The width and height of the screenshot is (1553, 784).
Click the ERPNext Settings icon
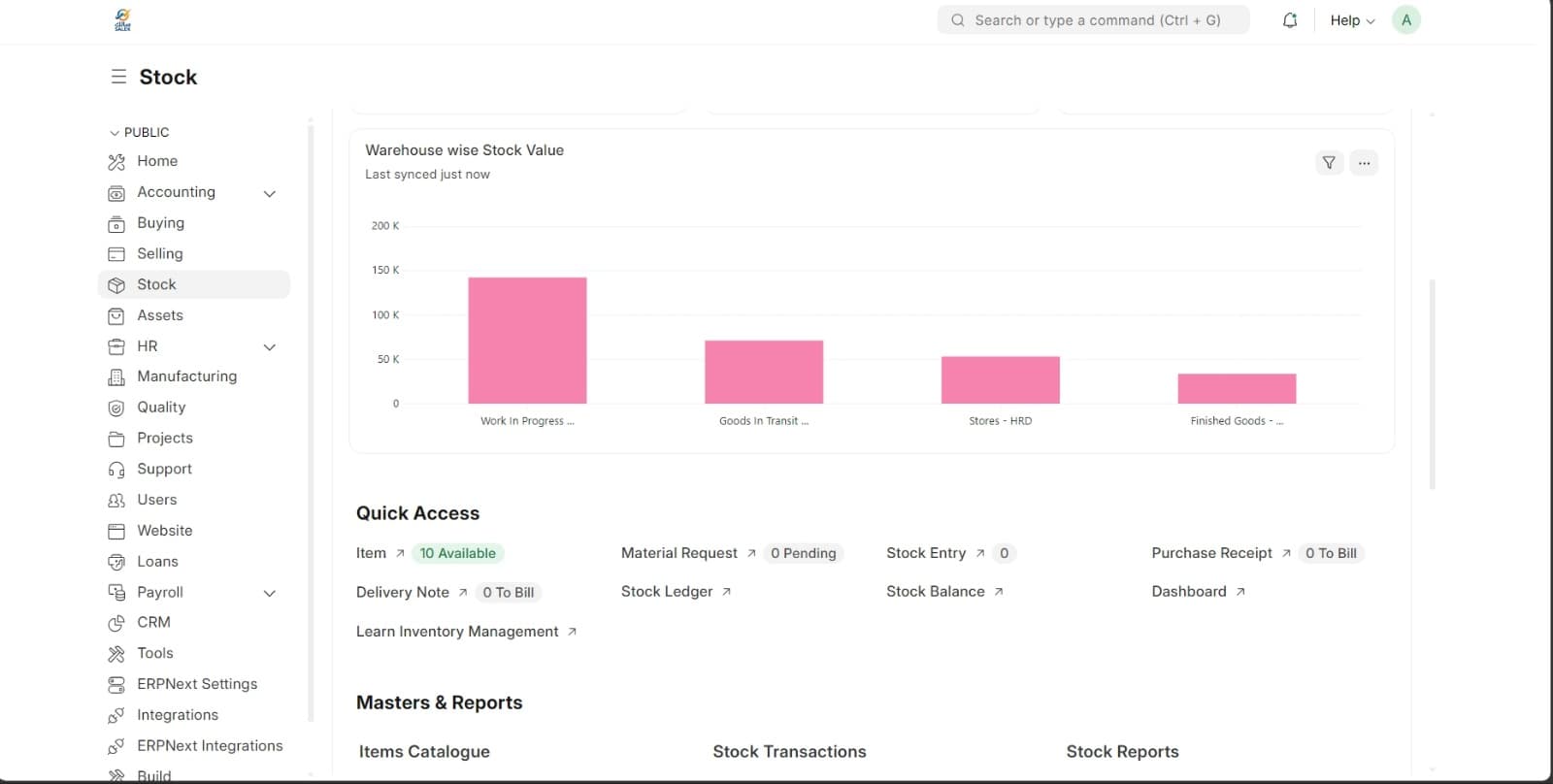click(116, 685)
